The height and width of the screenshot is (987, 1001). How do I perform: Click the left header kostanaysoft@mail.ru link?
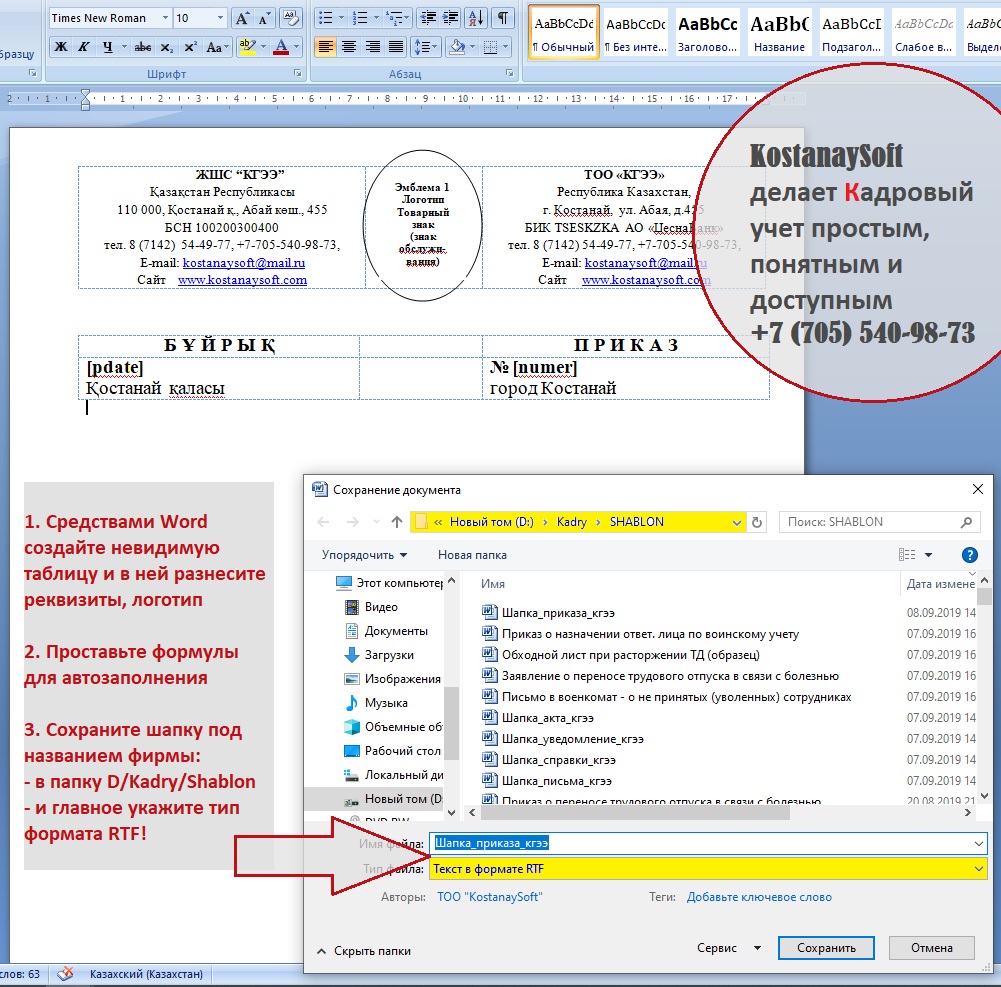click(x=244, y=262)
